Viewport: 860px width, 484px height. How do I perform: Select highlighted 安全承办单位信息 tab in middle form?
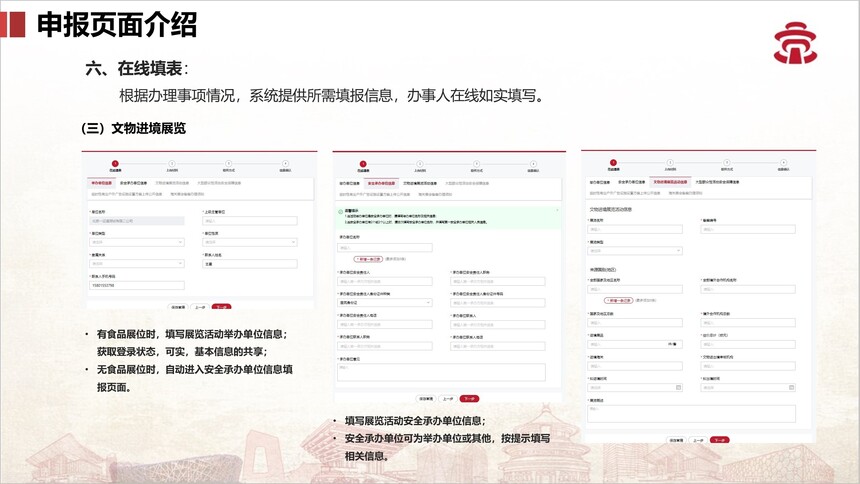tap(381, 183)
